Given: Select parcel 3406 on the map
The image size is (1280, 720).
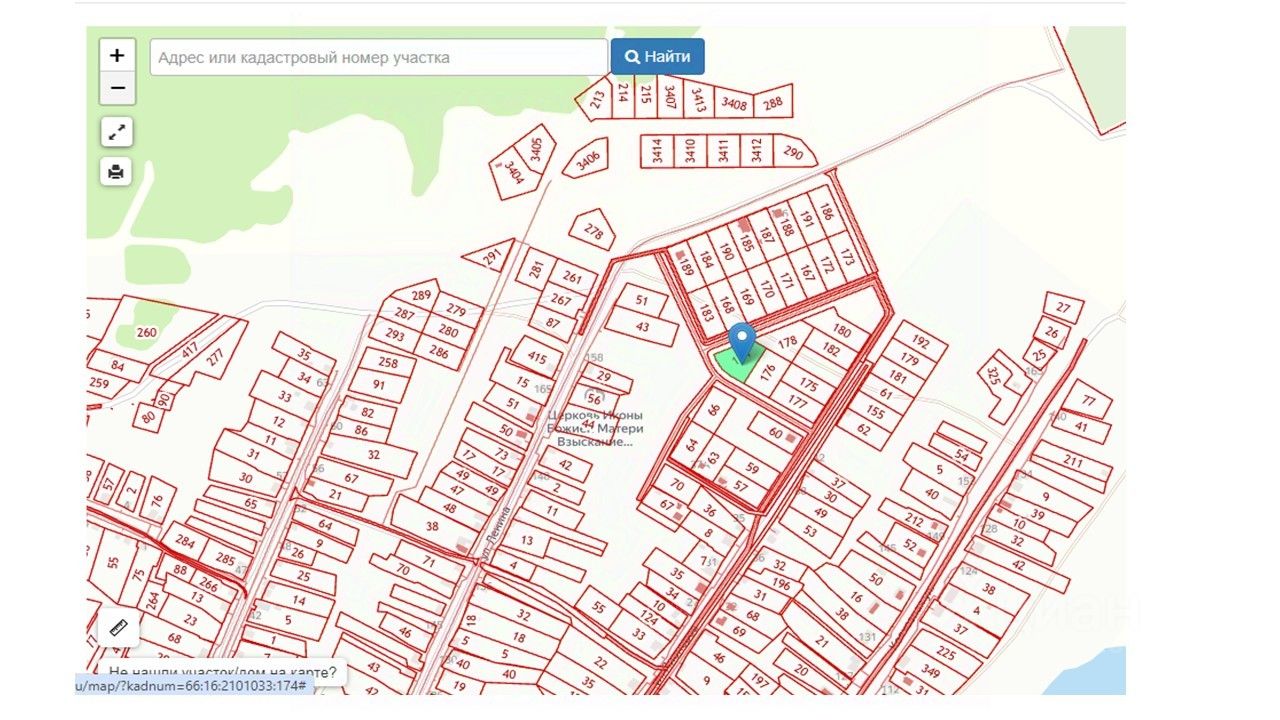Looking at the screenshot, I should (589, 158).
